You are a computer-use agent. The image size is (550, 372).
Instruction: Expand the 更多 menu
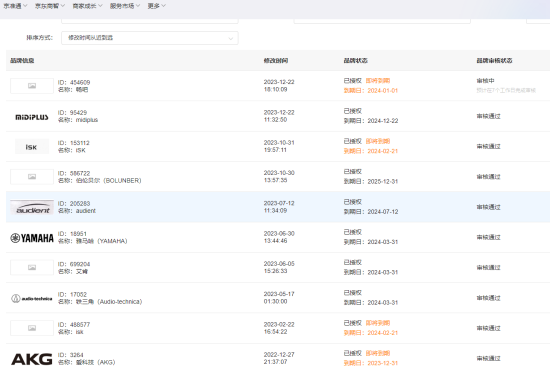pos(156,6)
